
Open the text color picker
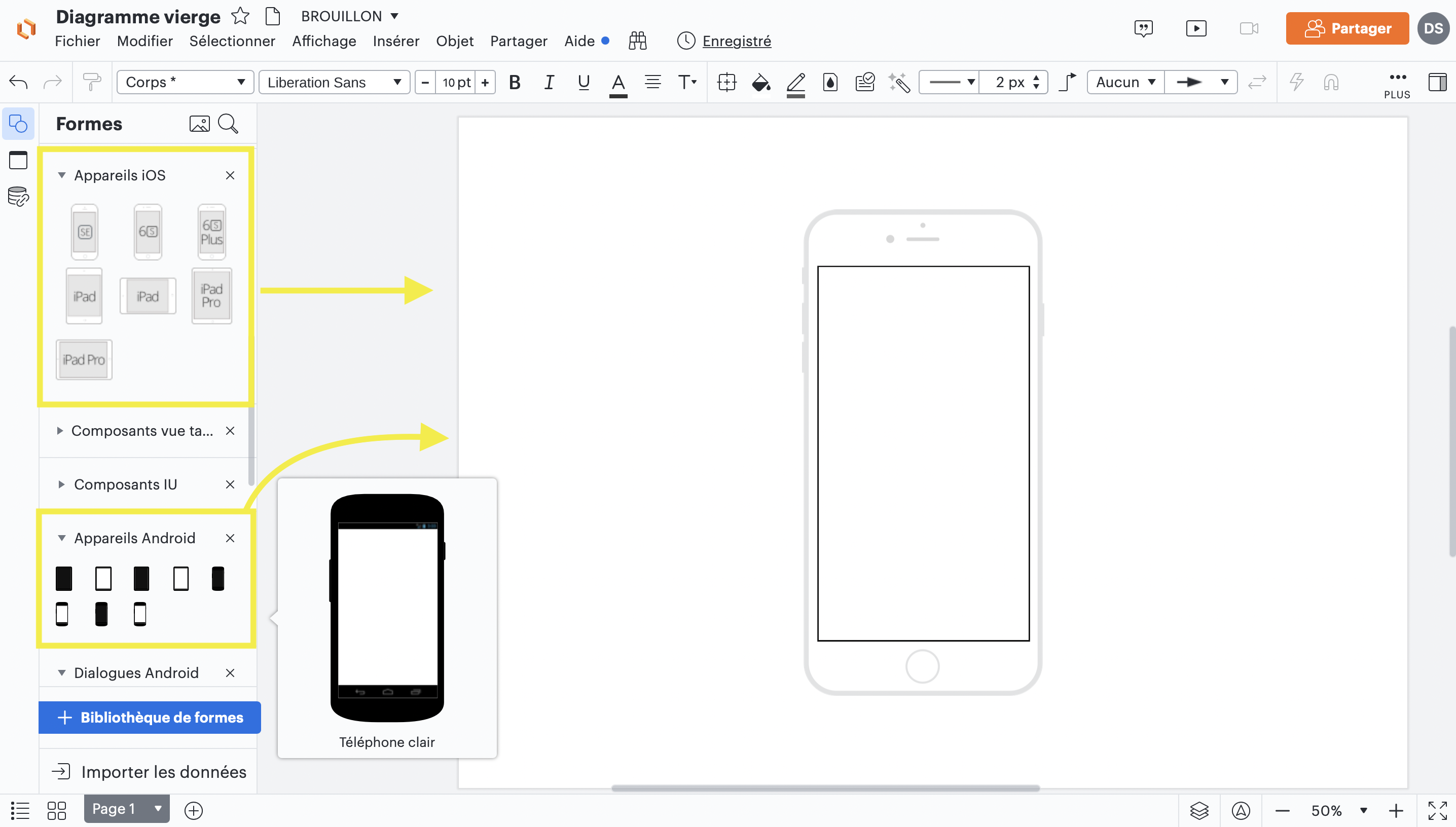coord(618,84)
